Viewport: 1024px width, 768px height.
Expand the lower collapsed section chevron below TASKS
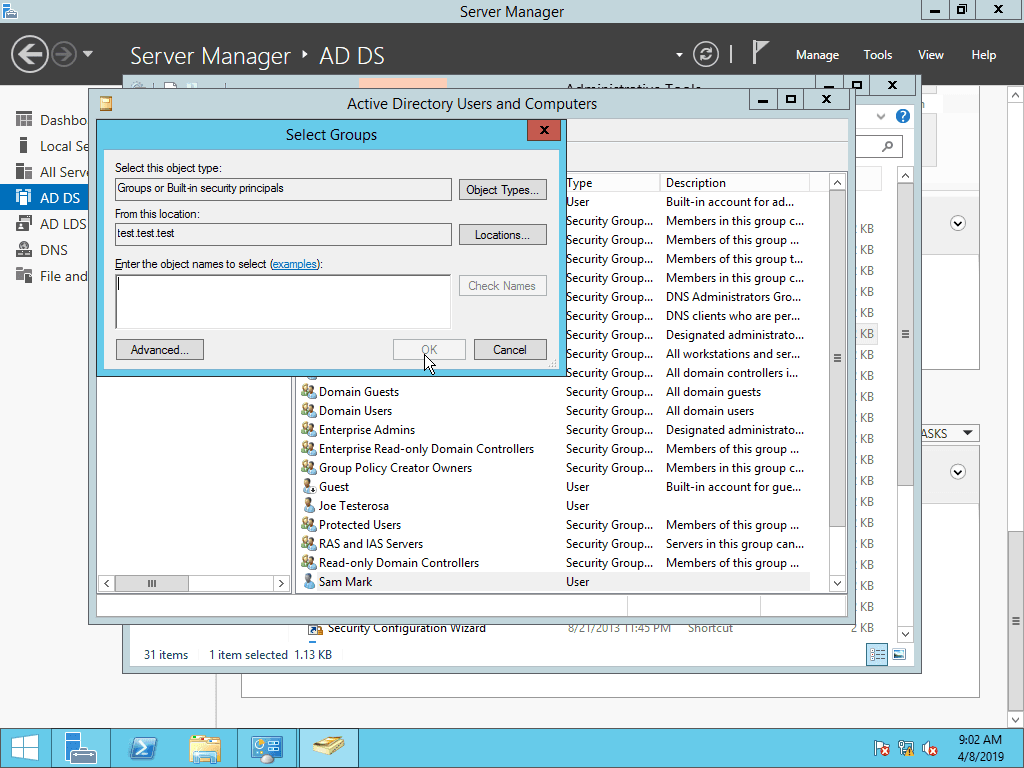(957, 472)
